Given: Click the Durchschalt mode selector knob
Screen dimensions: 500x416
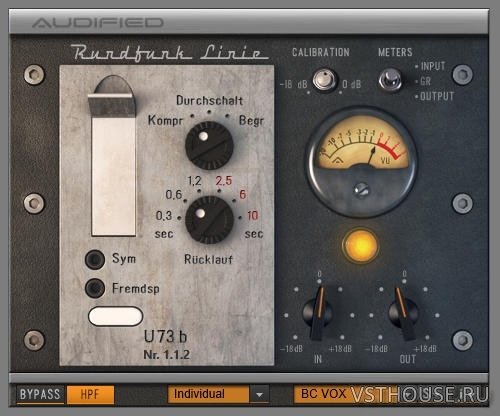Looking at the screenshot, I should point(209,146).
